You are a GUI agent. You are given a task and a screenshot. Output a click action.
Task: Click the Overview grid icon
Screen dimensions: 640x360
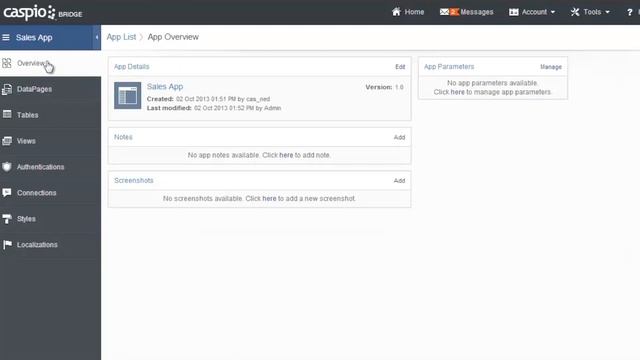point(7,63)
